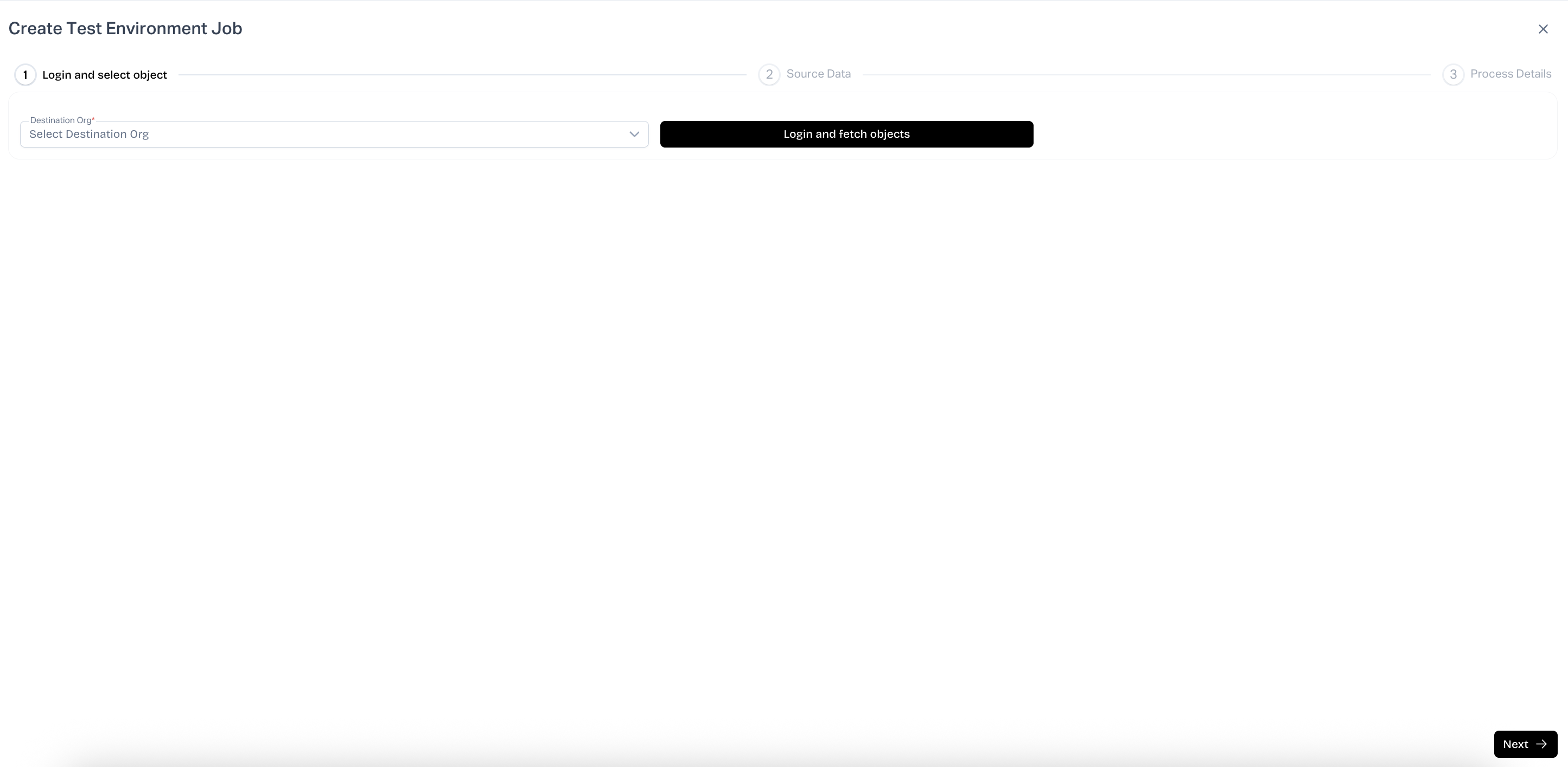Go to the Source Data step

[818, 74]
